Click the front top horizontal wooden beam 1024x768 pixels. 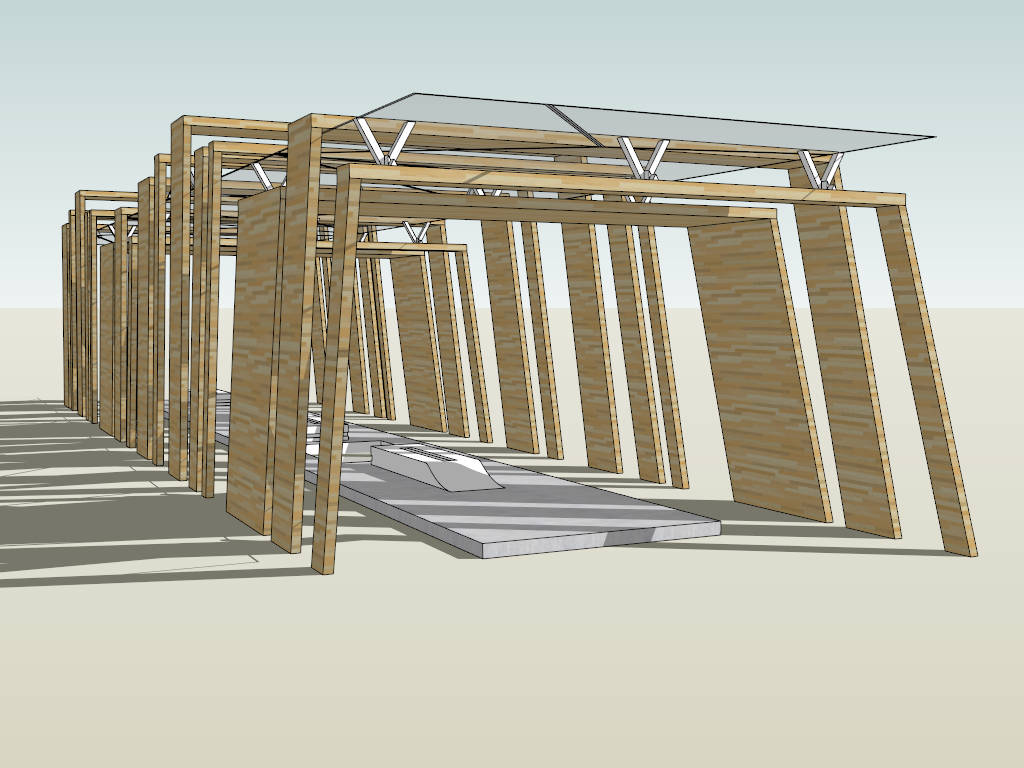[x=620, y=186]
